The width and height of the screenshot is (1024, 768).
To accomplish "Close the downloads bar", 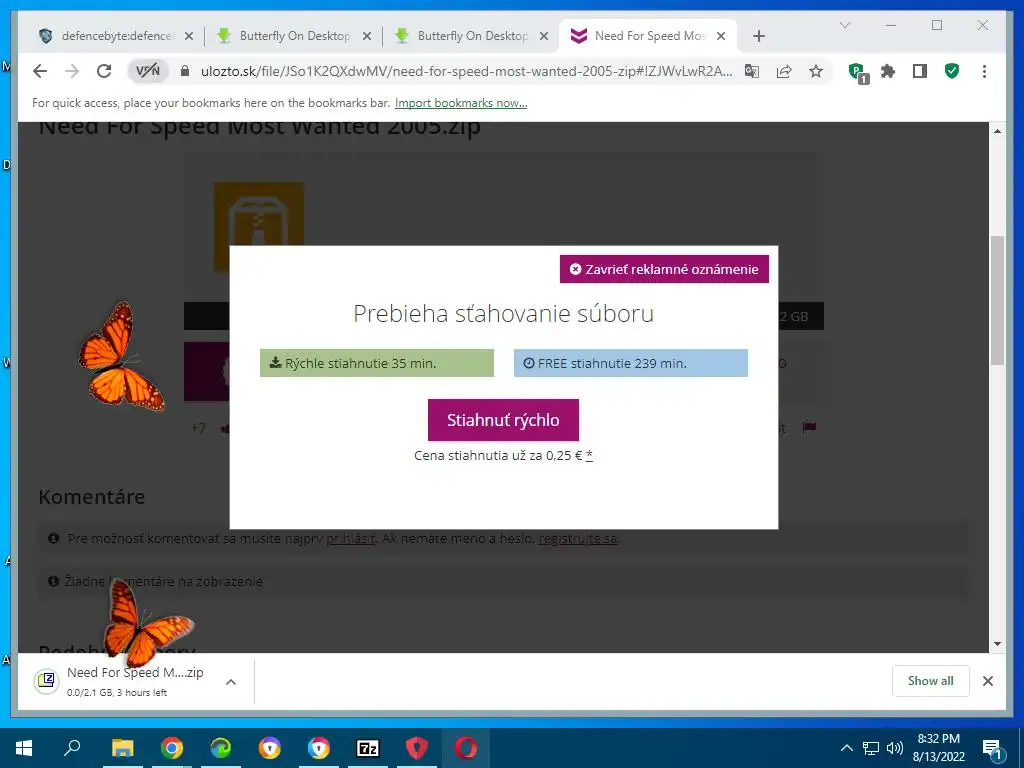I will point(988,681).
